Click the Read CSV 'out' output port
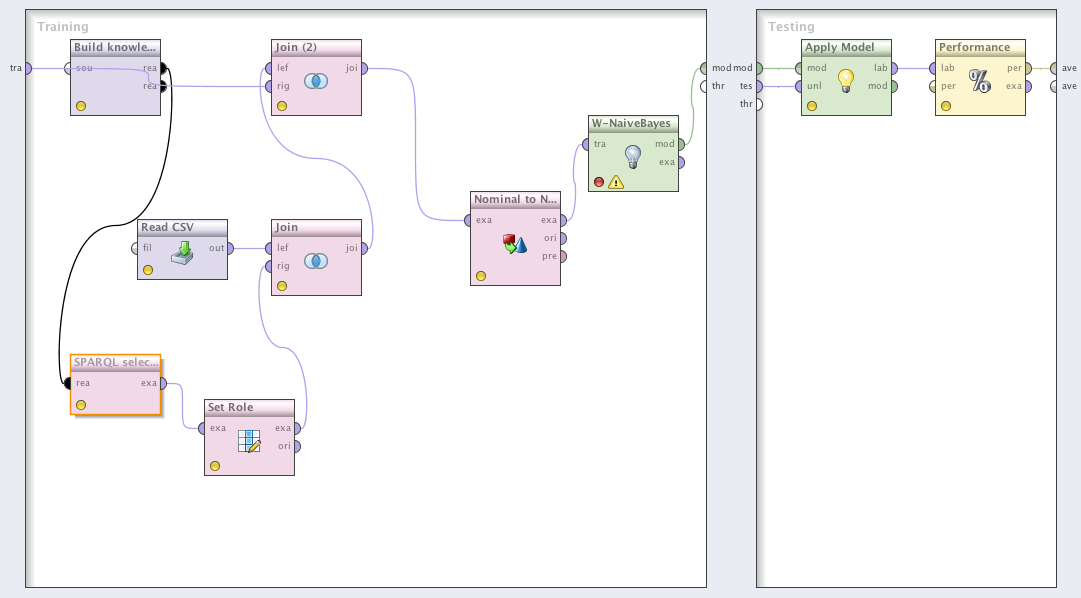The image size is (1081, 598). [x=230, y=248]
